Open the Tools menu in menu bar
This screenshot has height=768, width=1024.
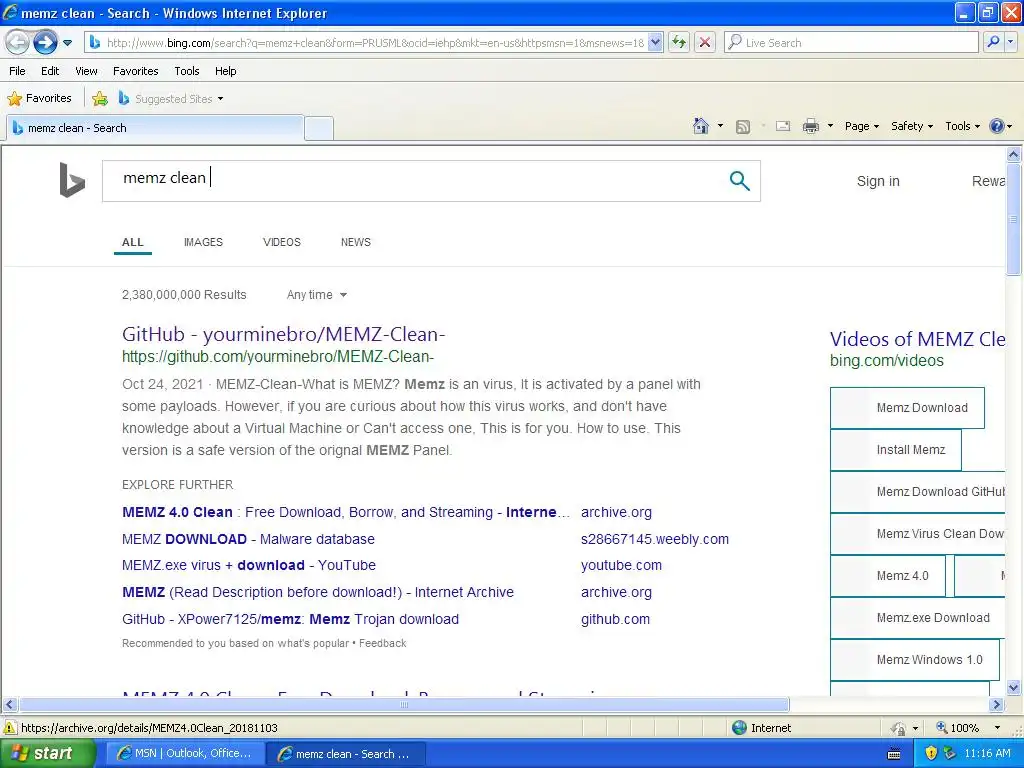(186, 71)
